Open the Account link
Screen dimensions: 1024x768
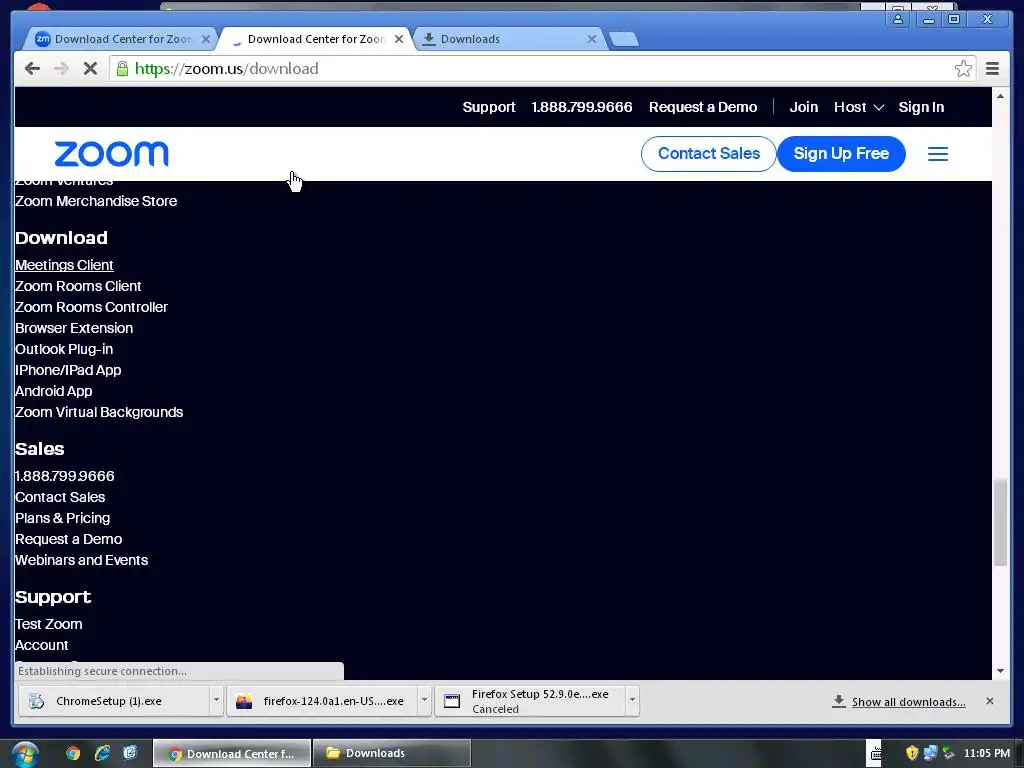[42, 645]
